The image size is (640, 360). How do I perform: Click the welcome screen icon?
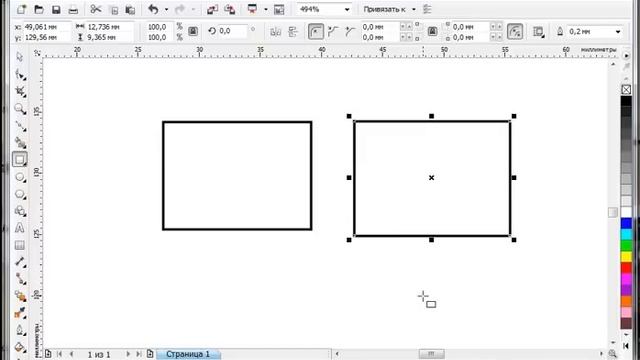tap(279, 9)
